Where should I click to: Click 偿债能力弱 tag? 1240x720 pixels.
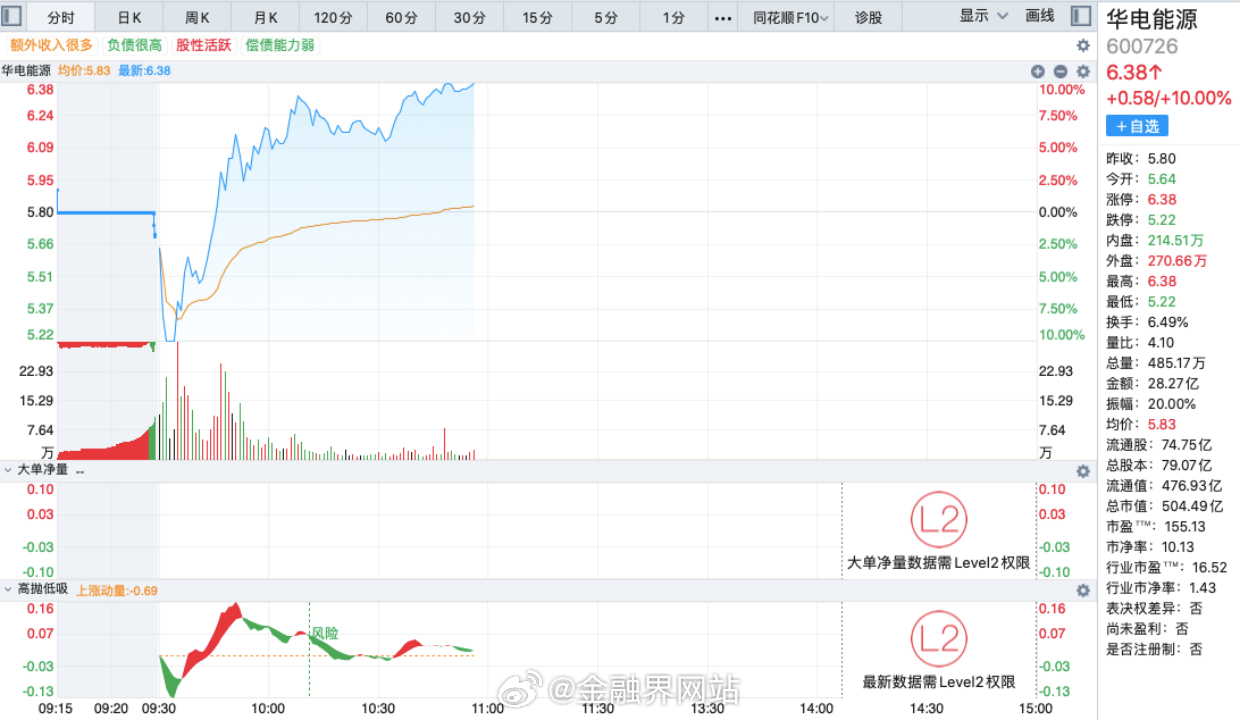(280, 45)
